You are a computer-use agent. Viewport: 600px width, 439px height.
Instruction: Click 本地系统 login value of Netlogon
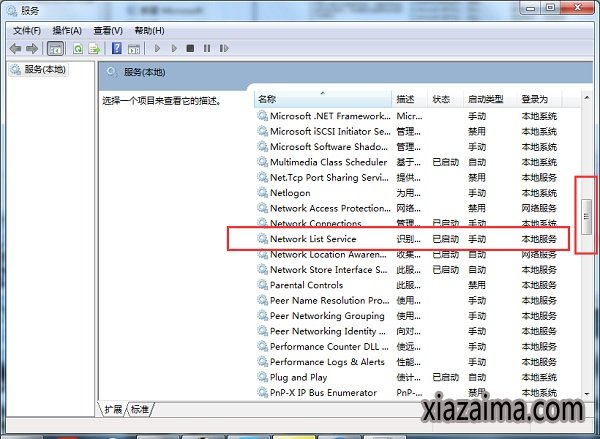click(x=539, y=193)
